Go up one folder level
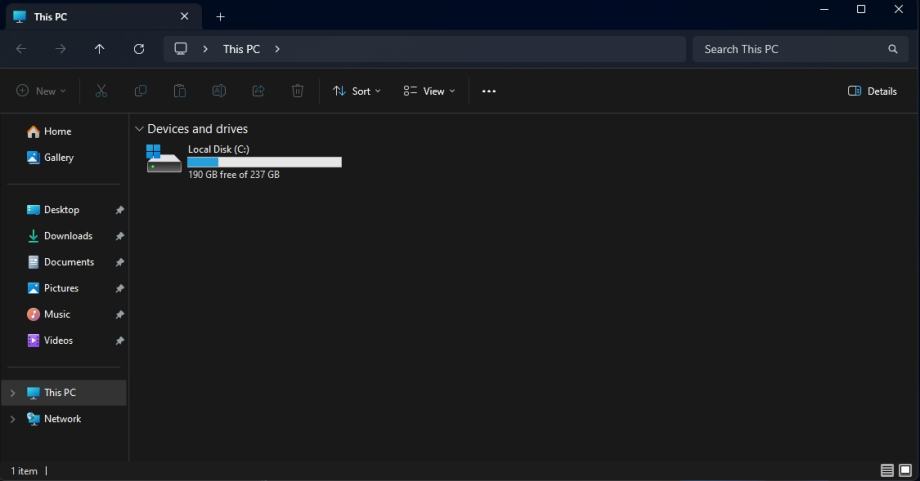This screenshot has width=920, height=481. click(x=100, y=49)
